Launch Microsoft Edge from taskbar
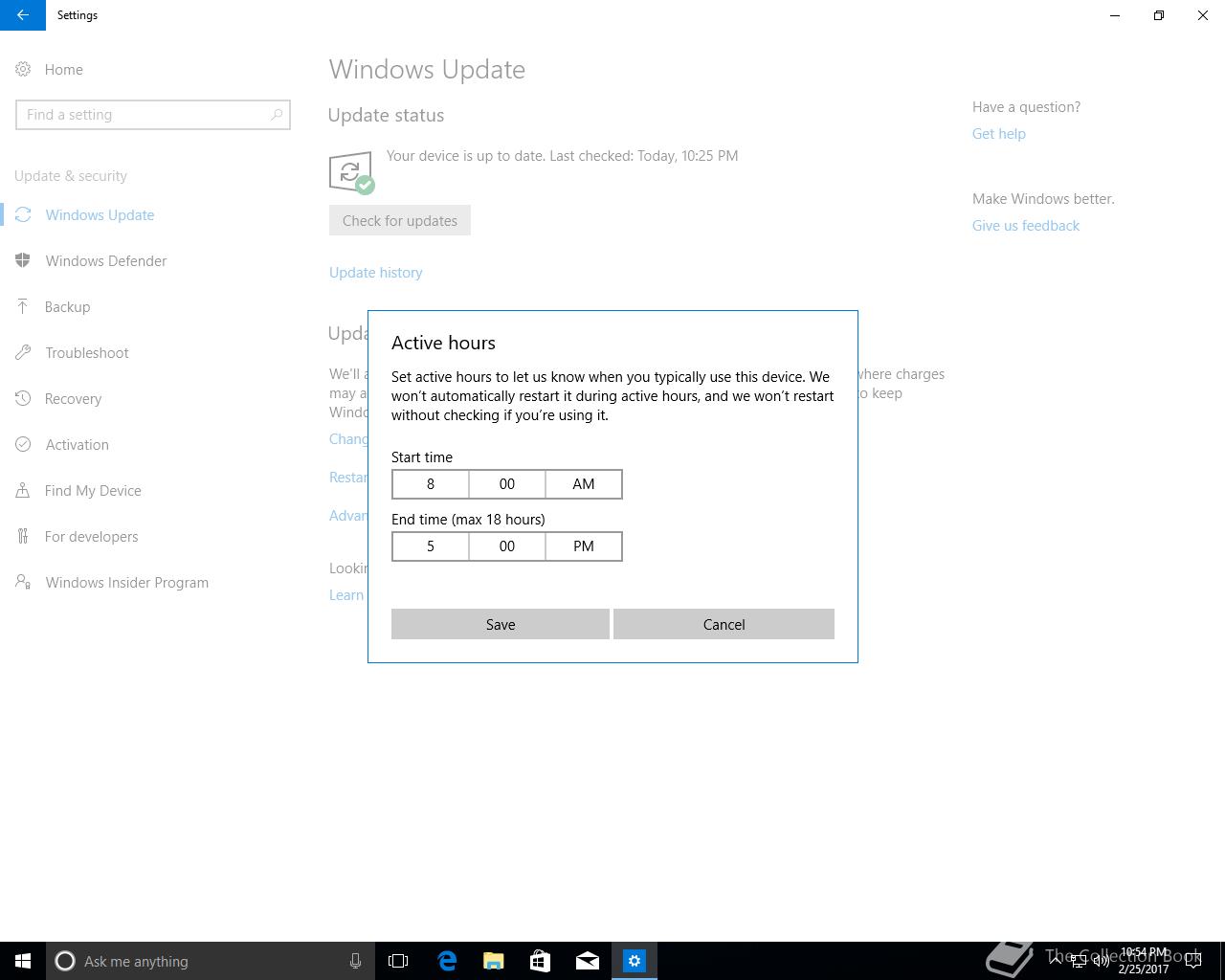 pos(447,961)
